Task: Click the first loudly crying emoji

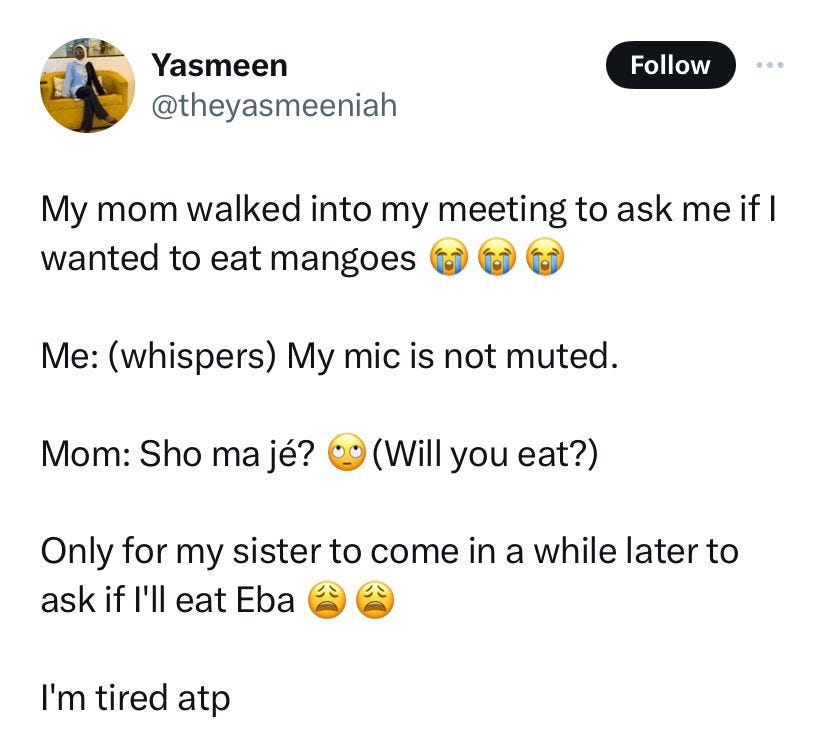Action: pyautogui.click(x=449, y=258)
